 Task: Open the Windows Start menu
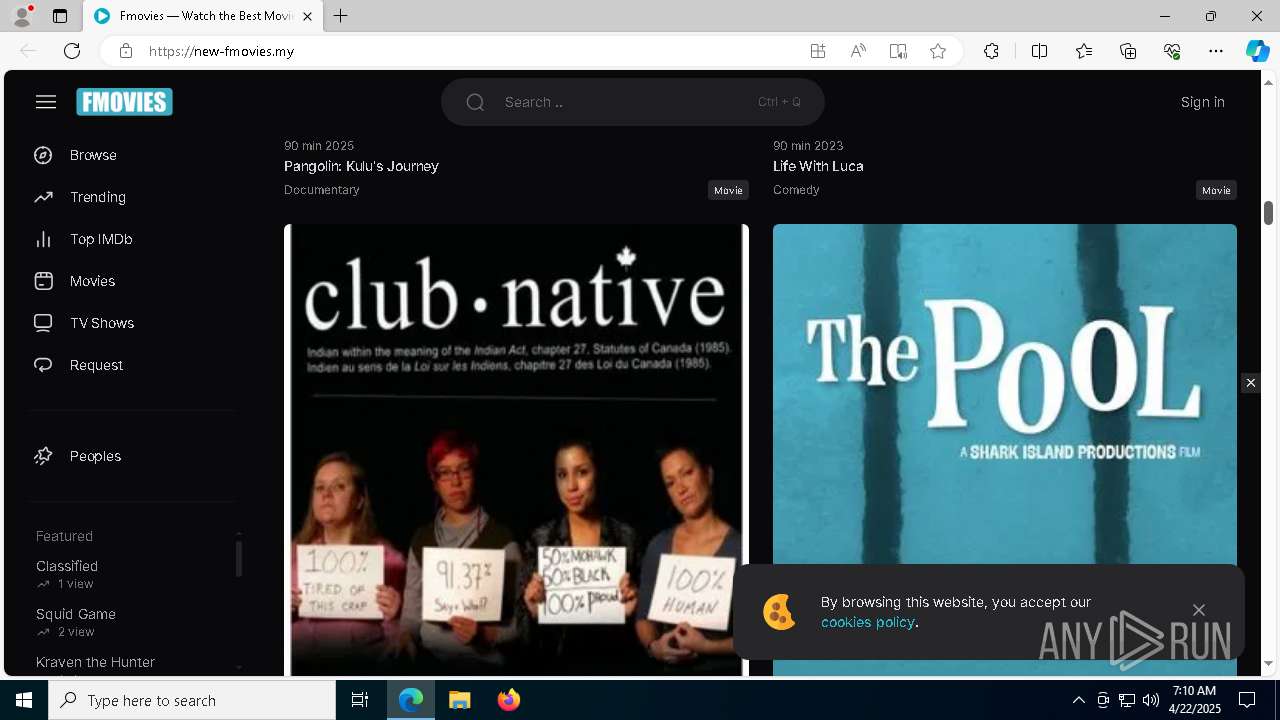[24, 700]
